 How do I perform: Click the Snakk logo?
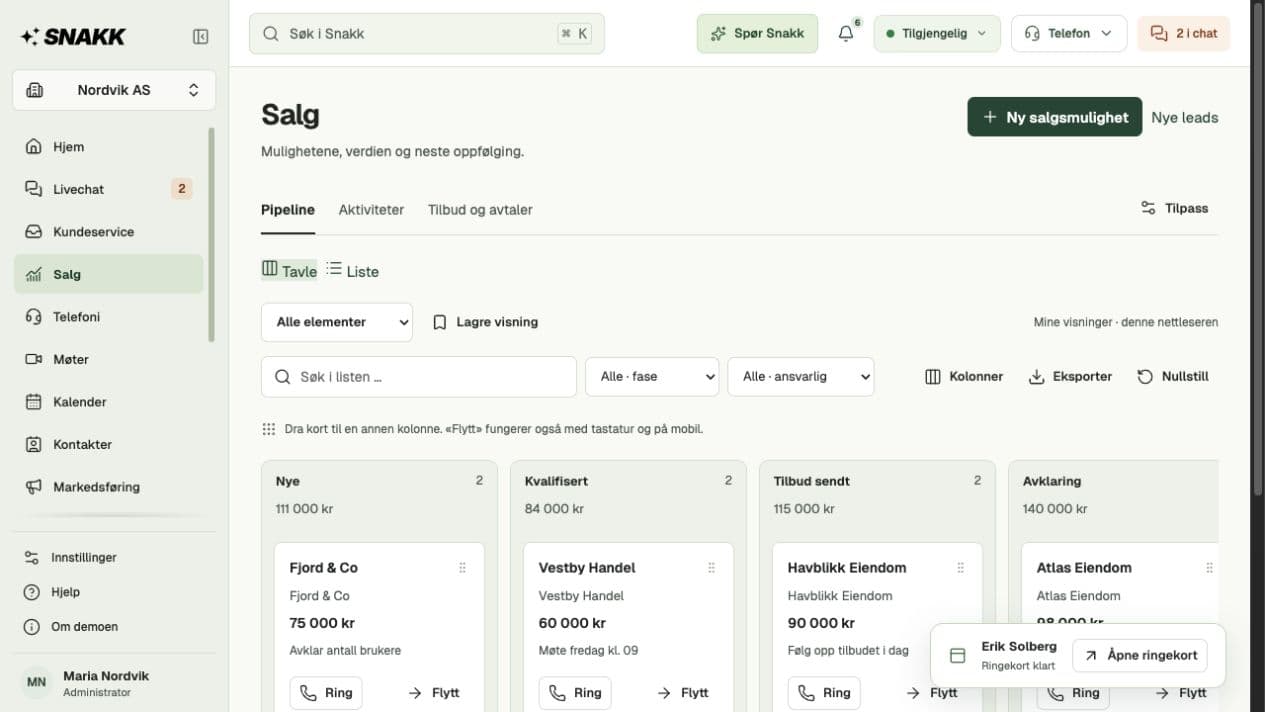[73, 37]
